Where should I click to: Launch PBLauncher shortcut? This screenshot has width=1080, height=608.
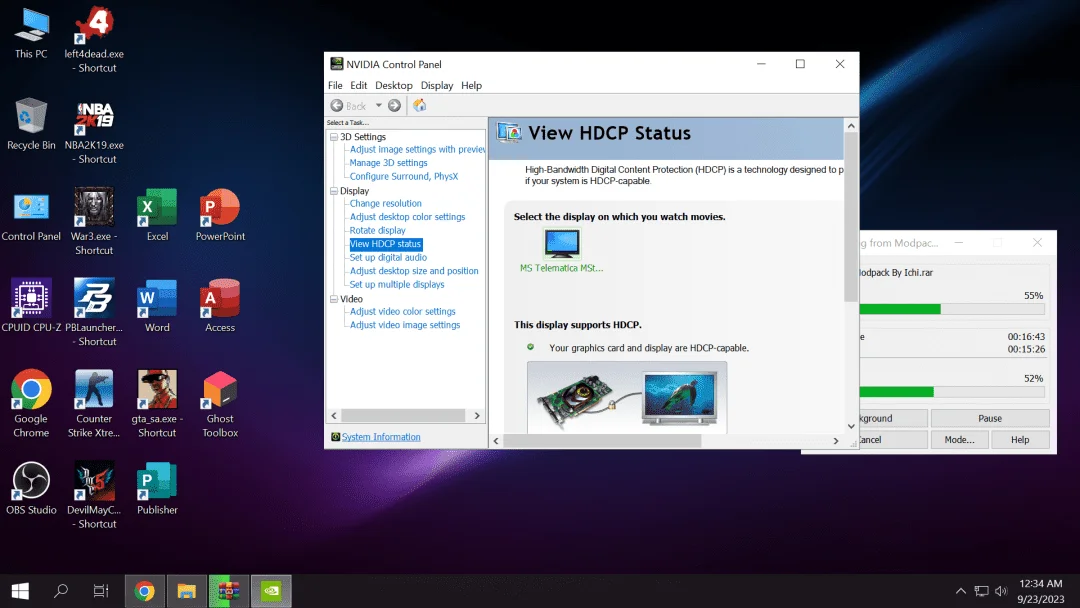tap(94, 313)
